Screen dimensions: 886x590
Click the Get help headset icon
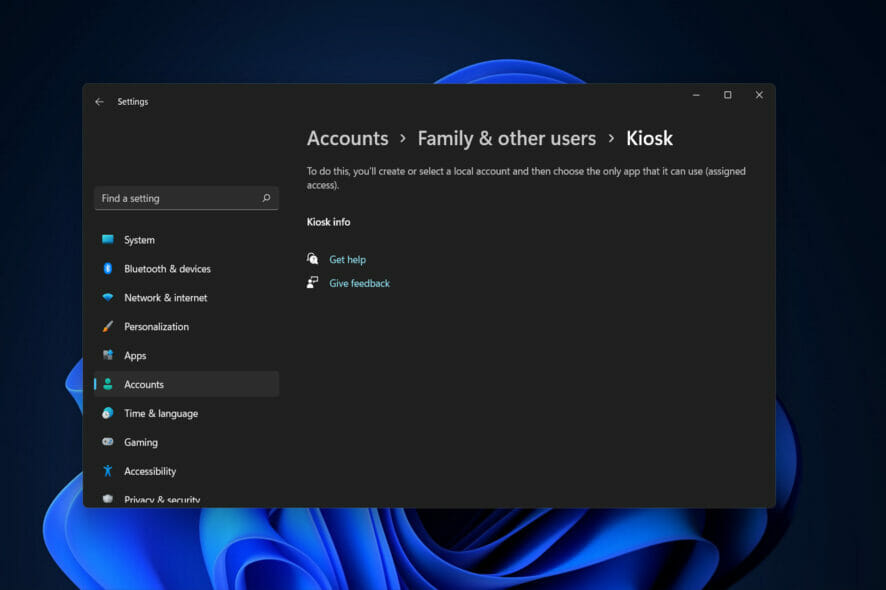tap(312, 259)
